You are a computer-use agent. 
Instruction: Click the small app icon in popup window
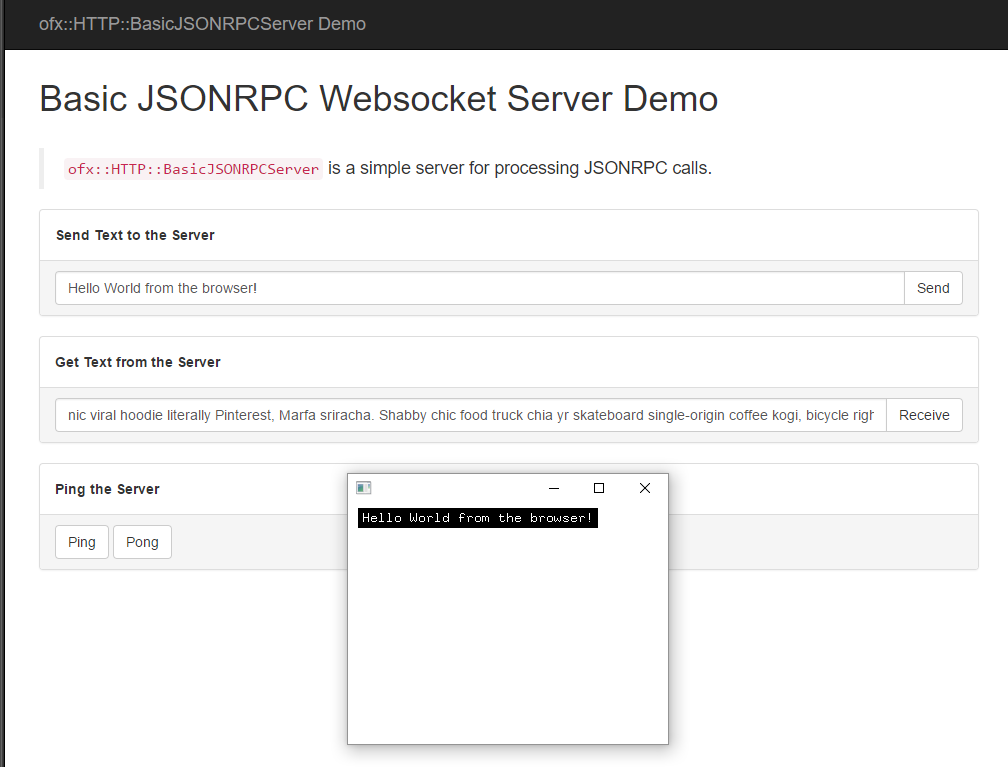364,488
